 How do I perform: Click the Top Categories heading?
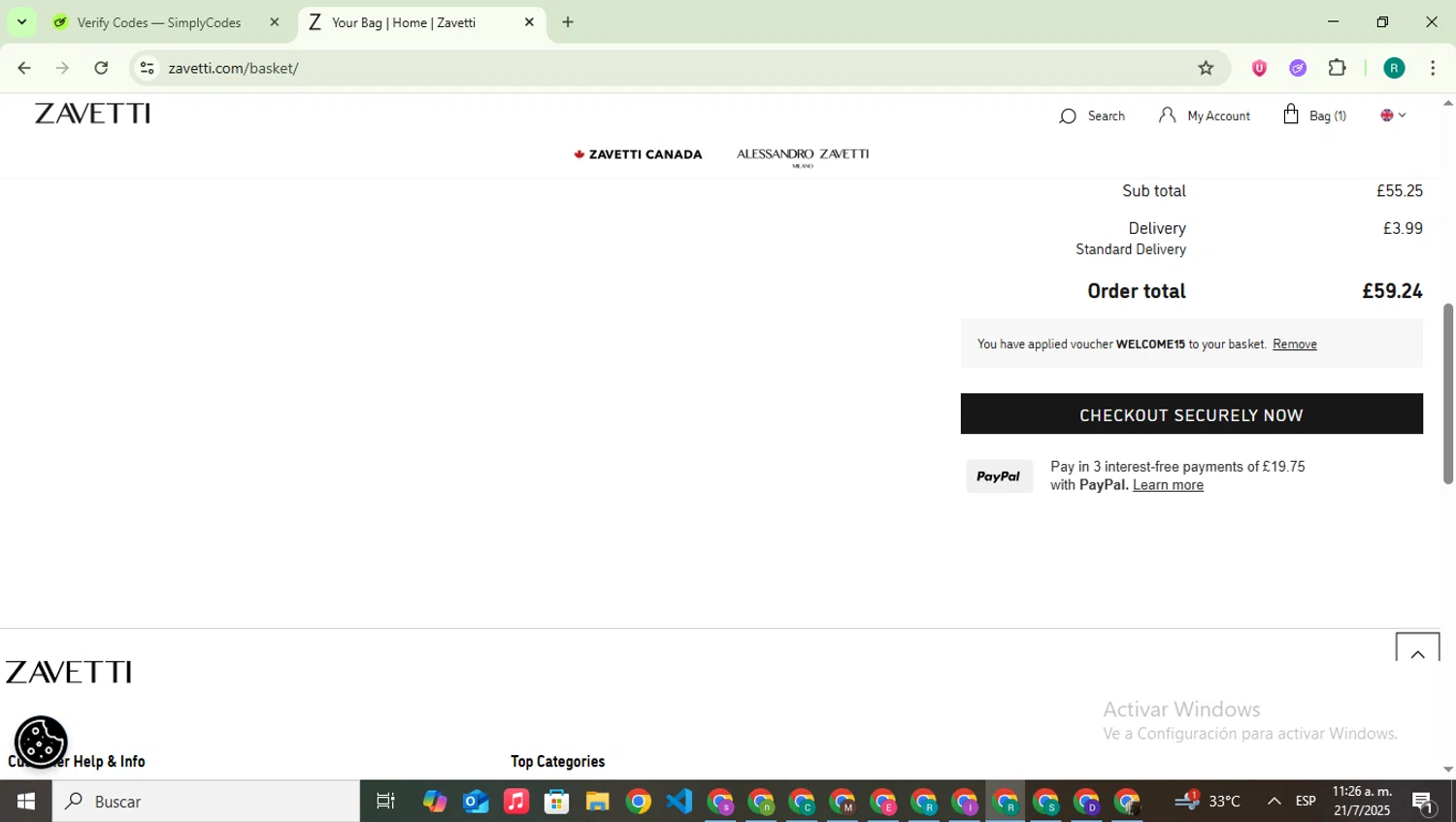click(x=557, y=762)
